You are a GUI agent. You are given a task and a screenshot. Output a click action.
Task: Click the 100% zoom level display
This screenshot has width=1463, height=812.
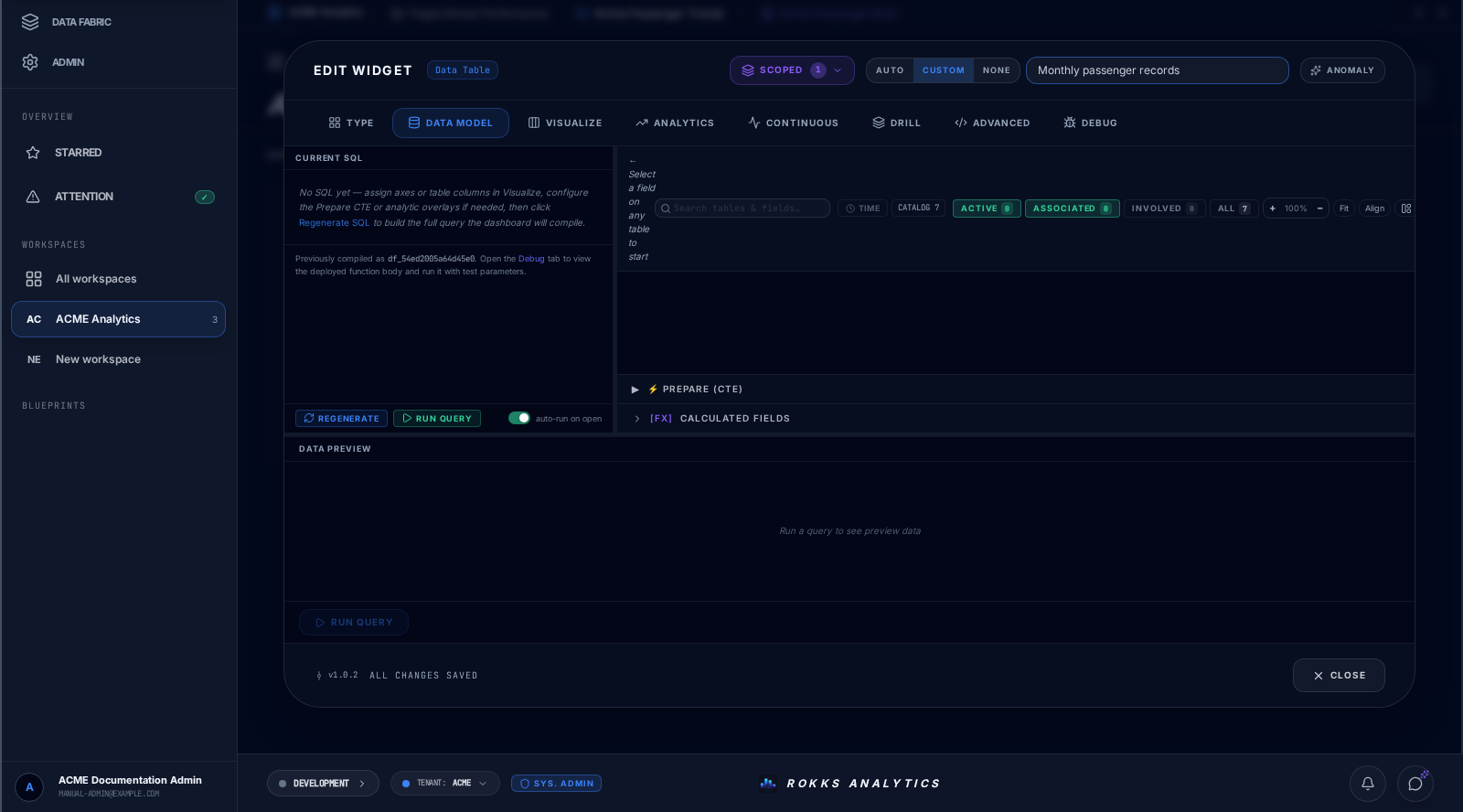click(1296, 208)
